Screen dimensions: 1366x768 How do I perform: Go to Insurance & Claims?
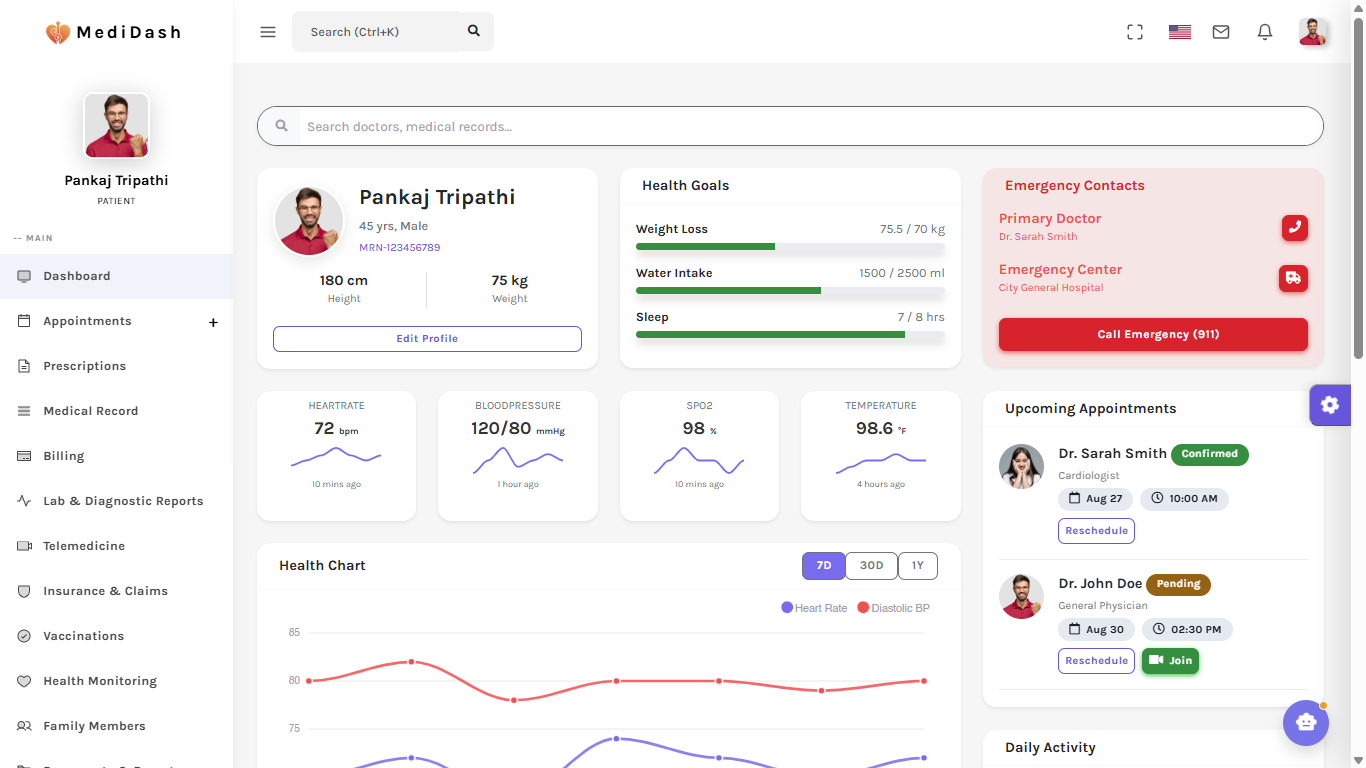pos(116,591)
